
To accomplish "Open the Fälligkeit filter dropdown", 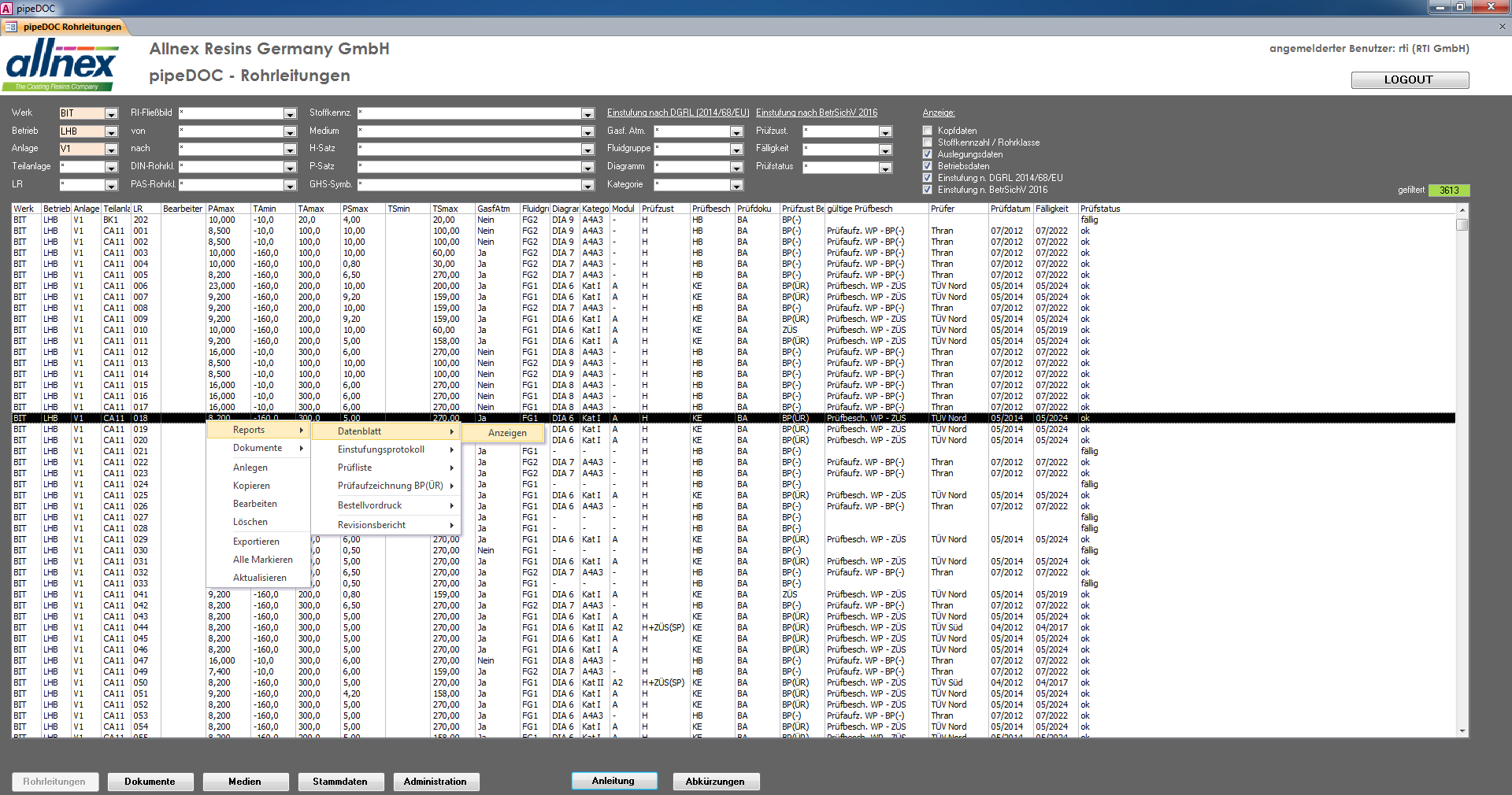I will (x=885, y=150).
